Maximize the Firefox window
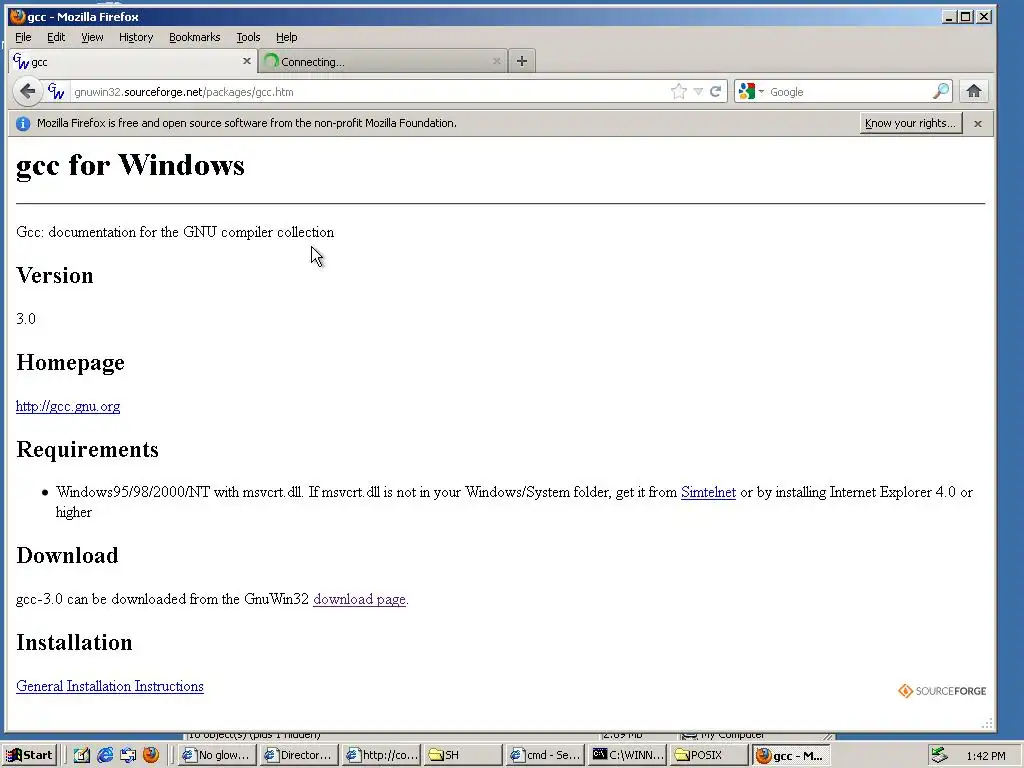 [966, 16]
